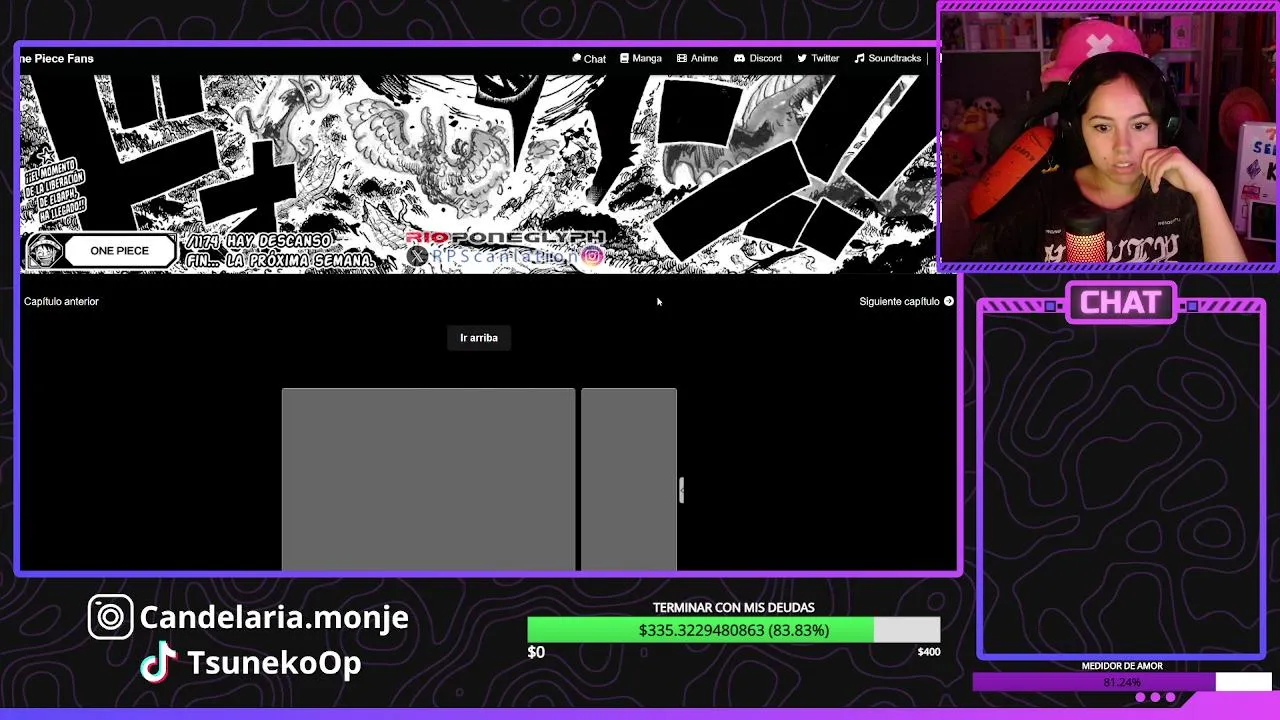Image resolution: width=1280 pixels, height=720 pixels.
Task: Click the X logo beside RPScanlation
Action: tap(417, 257)
